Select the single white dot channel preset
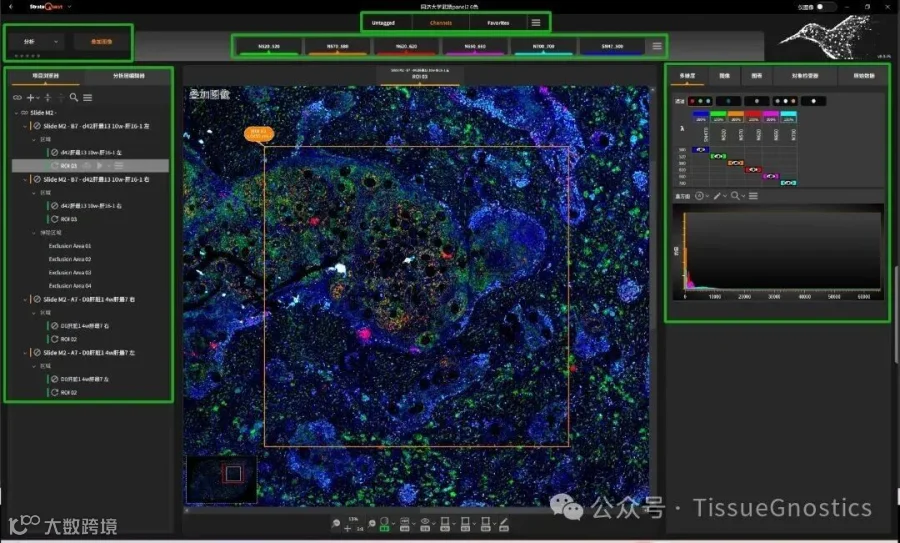This screenshot has width=900, height=543. [813, 101]
